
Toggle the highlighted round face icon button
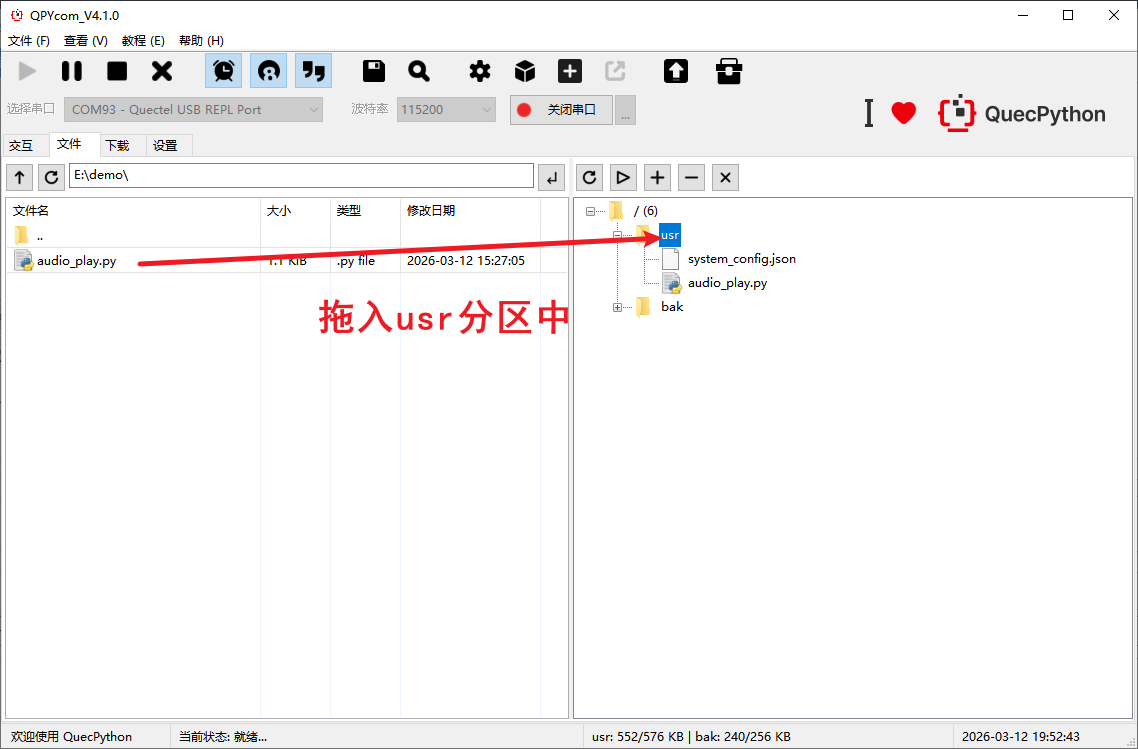coord(268,71)
